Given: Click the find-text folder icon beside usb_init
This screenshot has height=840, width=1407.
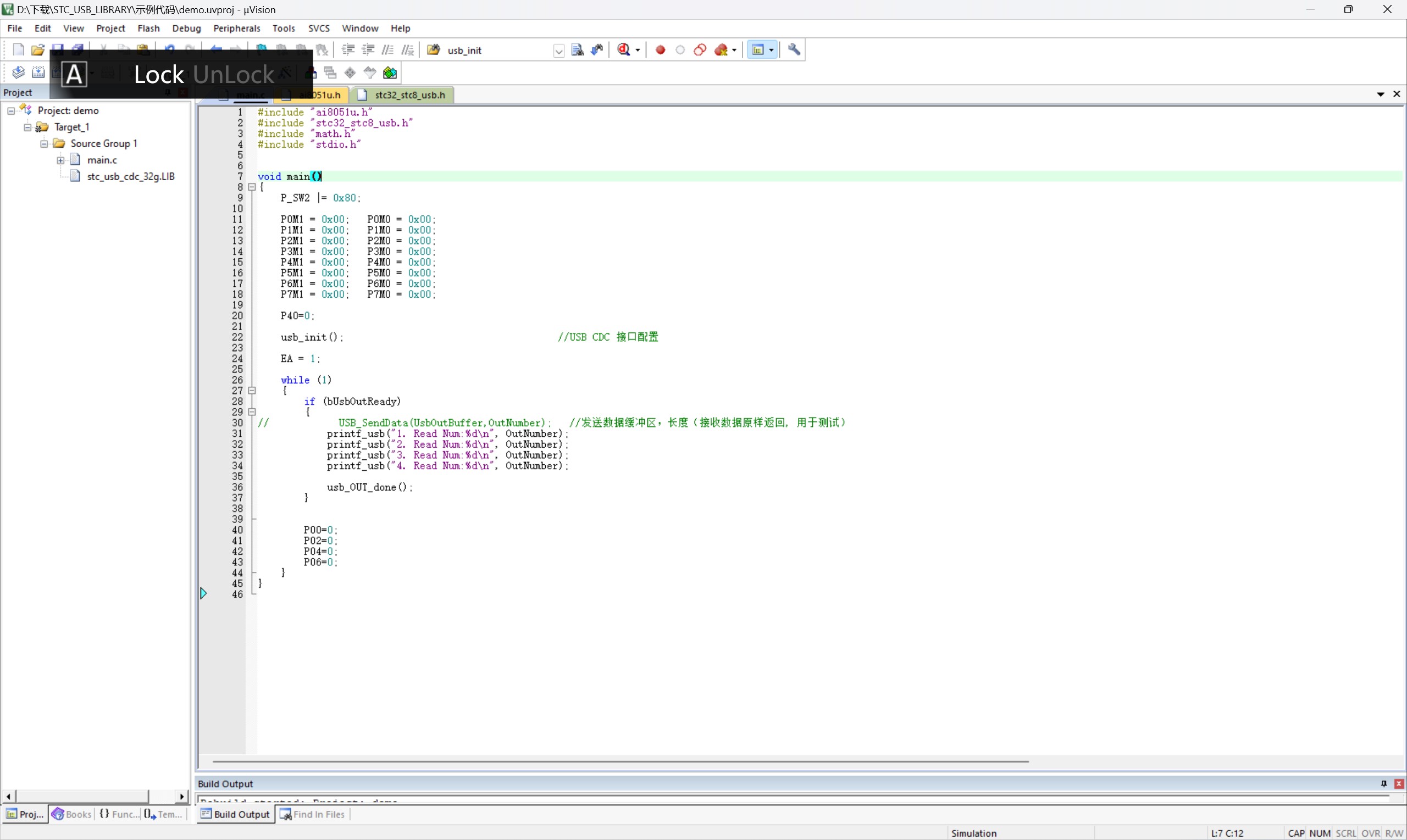Looking at the screenshot, I should coord(434,50).
